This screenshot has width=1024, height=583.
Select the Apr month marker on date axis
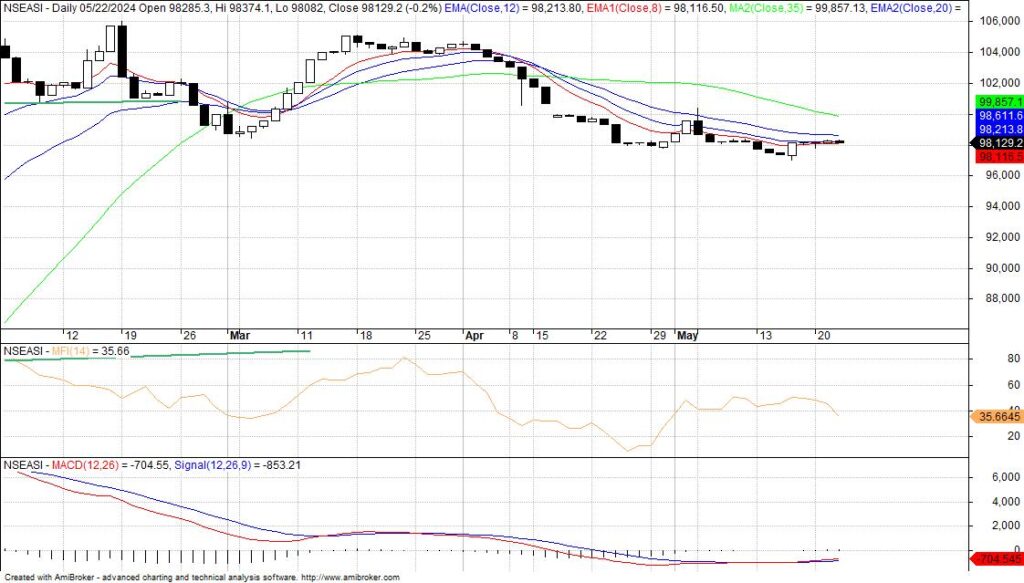[474, 335]
